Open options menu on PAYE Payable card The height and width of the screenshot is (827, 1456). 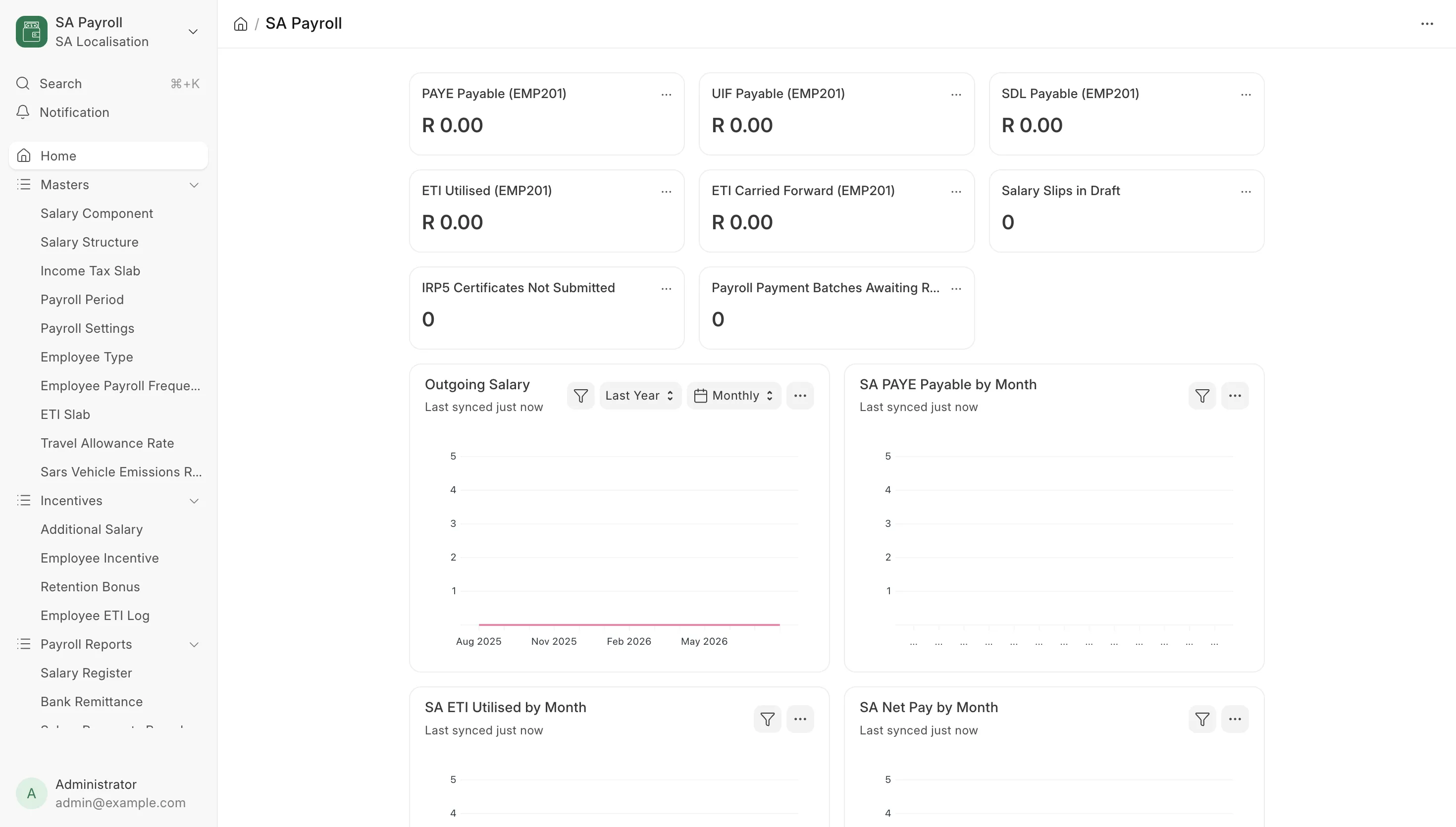pyautogui.click(x=666, y=94)
